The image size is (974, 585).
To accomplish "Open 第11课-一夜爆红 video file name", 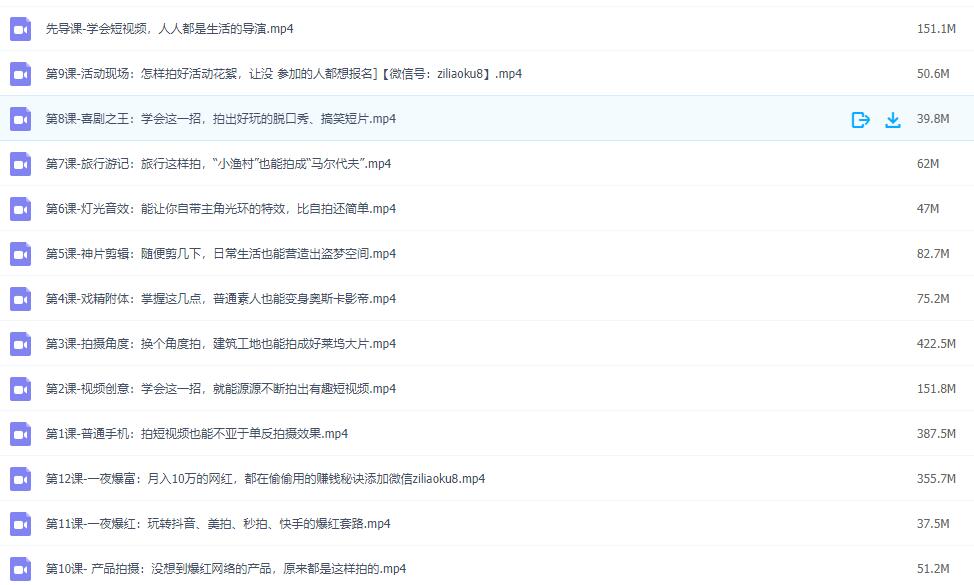I will (x=218, y=524).
